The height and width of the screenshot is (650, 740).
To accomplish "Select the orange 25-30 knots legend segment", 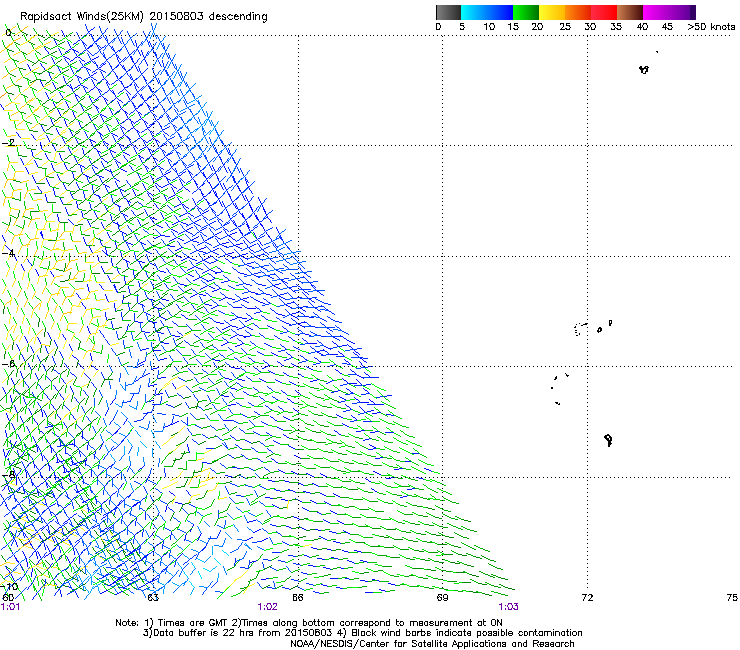I will click(x=578, y=12).
